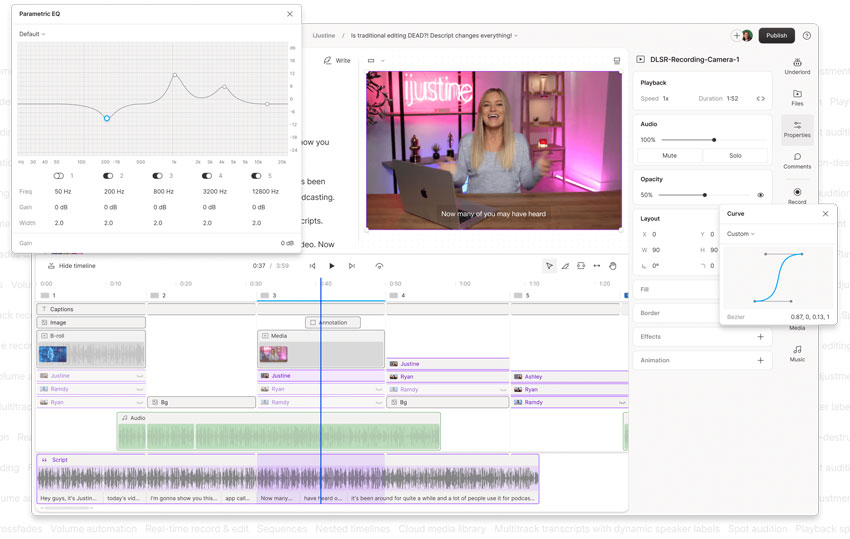This screenshot has width=850, height=539.
Task: Adjust the Audio volume slider handle
Action: pos(713,140)
